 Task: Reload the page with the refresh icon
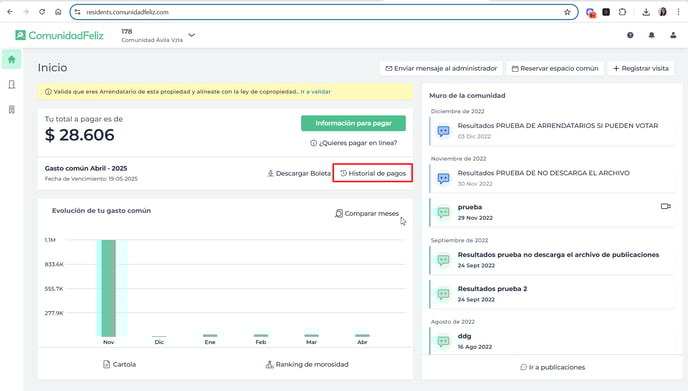click(42, 12)
